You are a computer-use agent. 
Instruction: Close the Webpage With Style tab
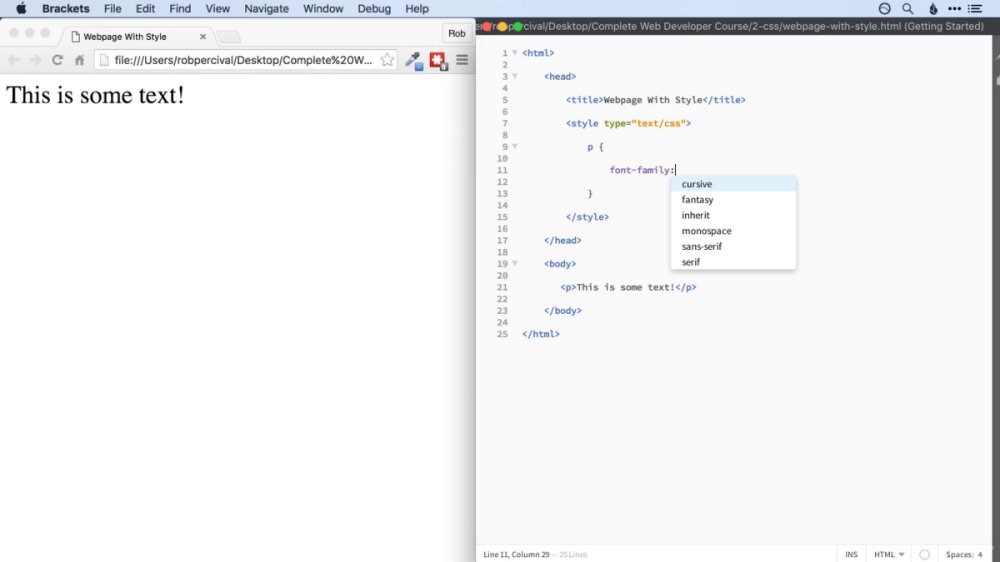[203, 36]
